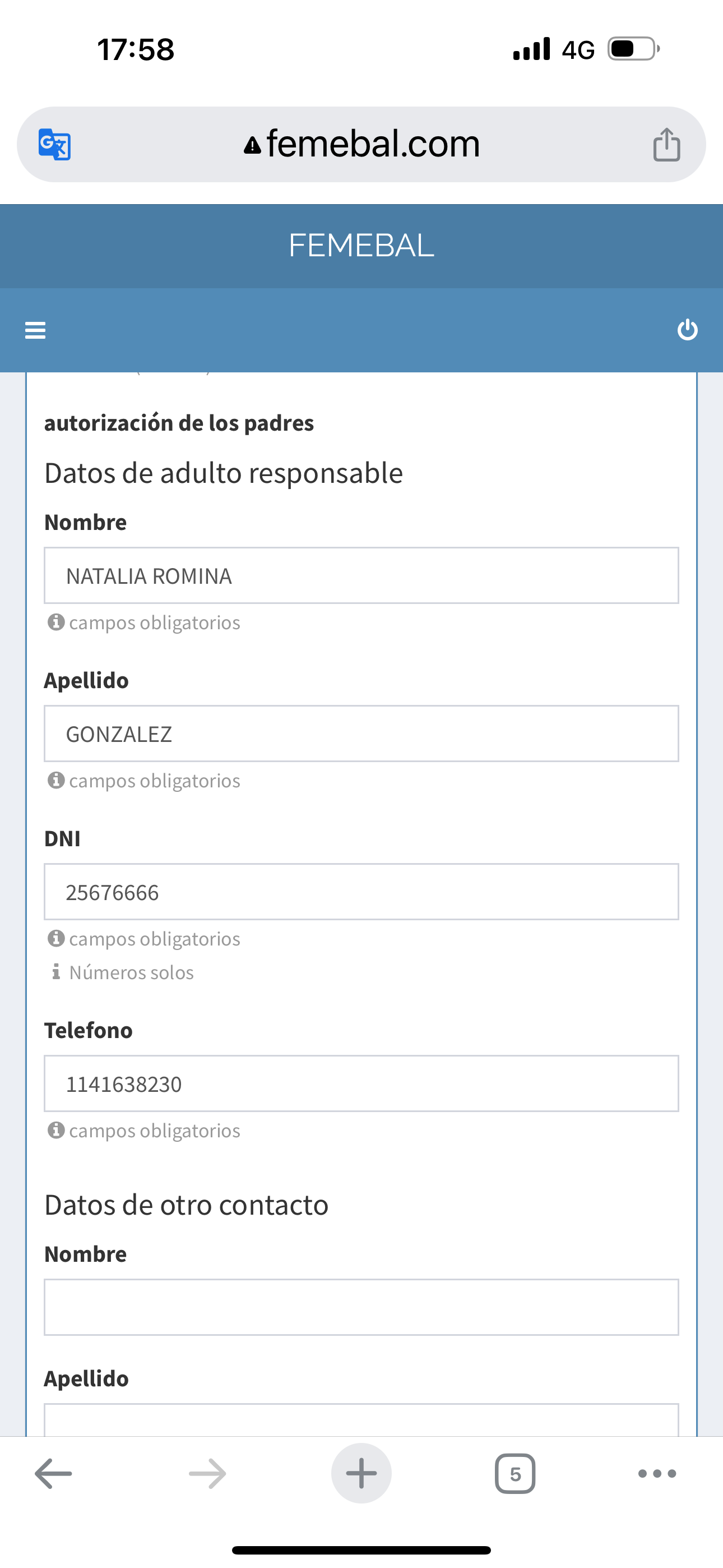This screenshot has height=1568, width=723.
Task: Open the three-dot browser menu
Action: tap(657, 1473)
